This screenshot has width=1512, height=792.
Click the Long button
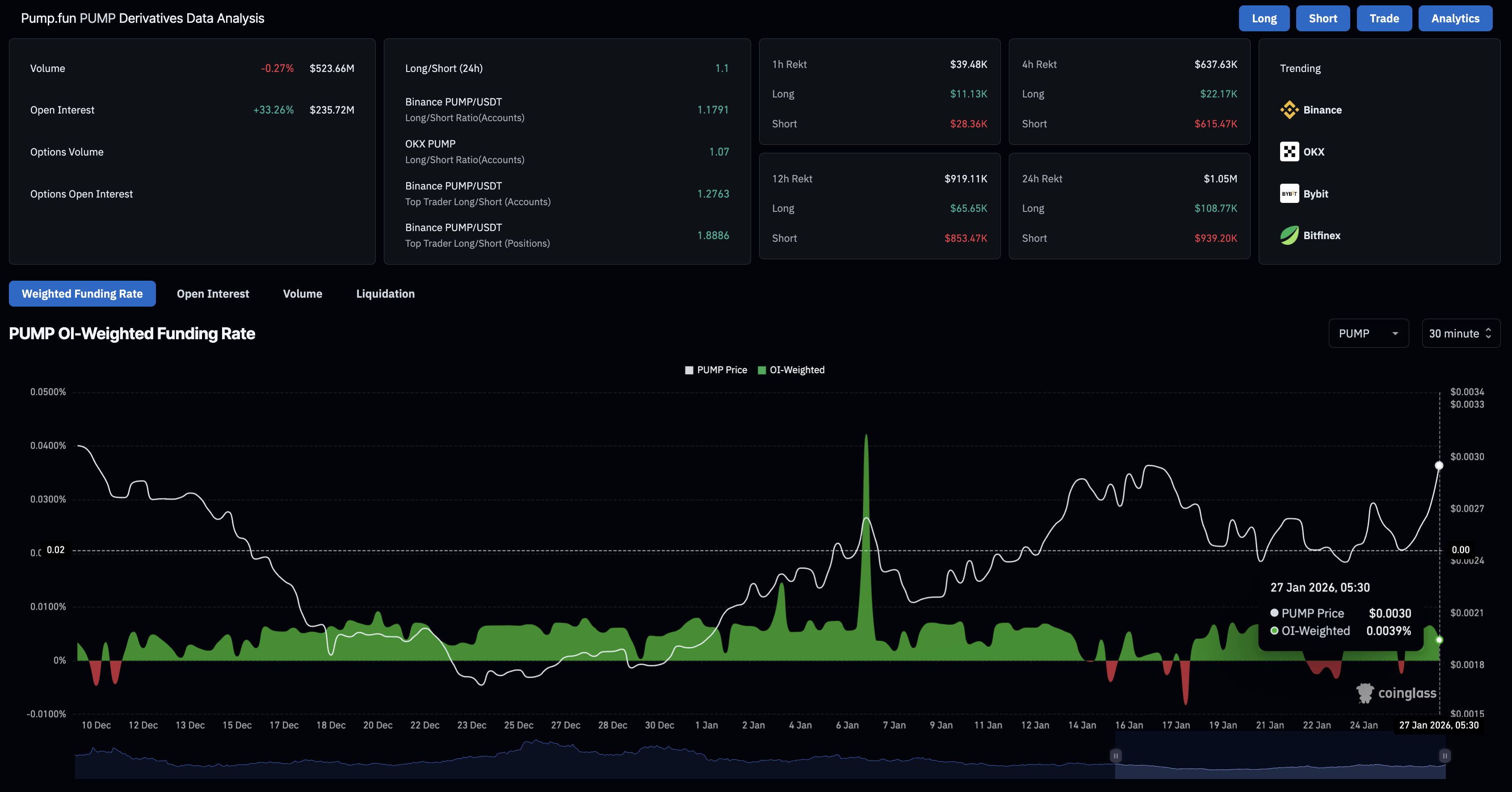(x=1264, y=18)
